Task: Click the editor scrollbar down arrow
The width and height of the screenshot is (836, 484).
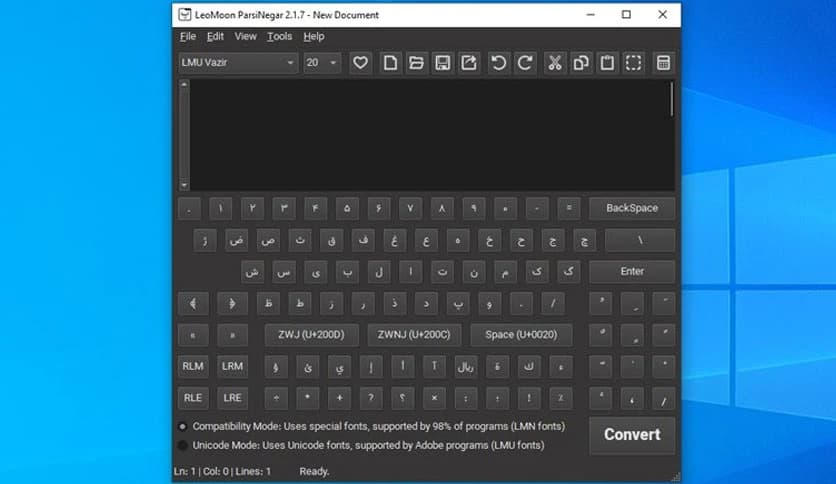Action: click(x=184, y=185)
